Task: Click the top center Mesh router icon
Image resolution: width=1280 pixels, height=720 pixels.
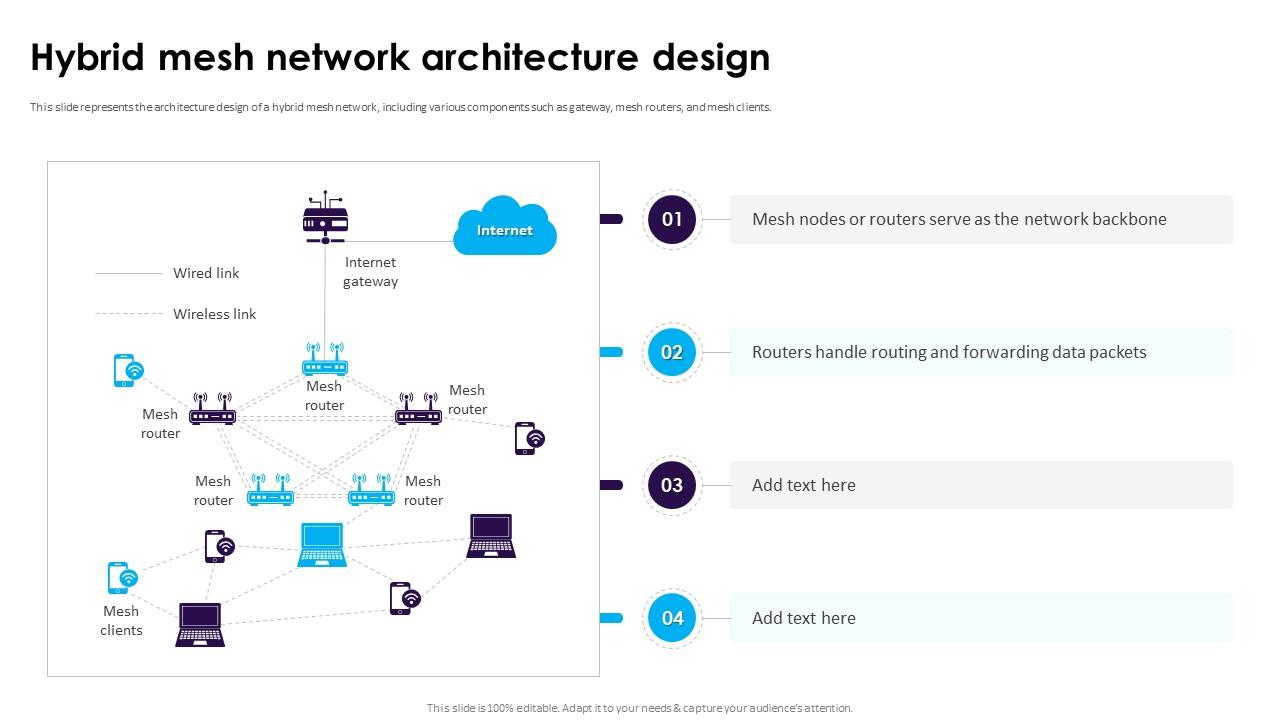Action: click(x=324, y=362)
